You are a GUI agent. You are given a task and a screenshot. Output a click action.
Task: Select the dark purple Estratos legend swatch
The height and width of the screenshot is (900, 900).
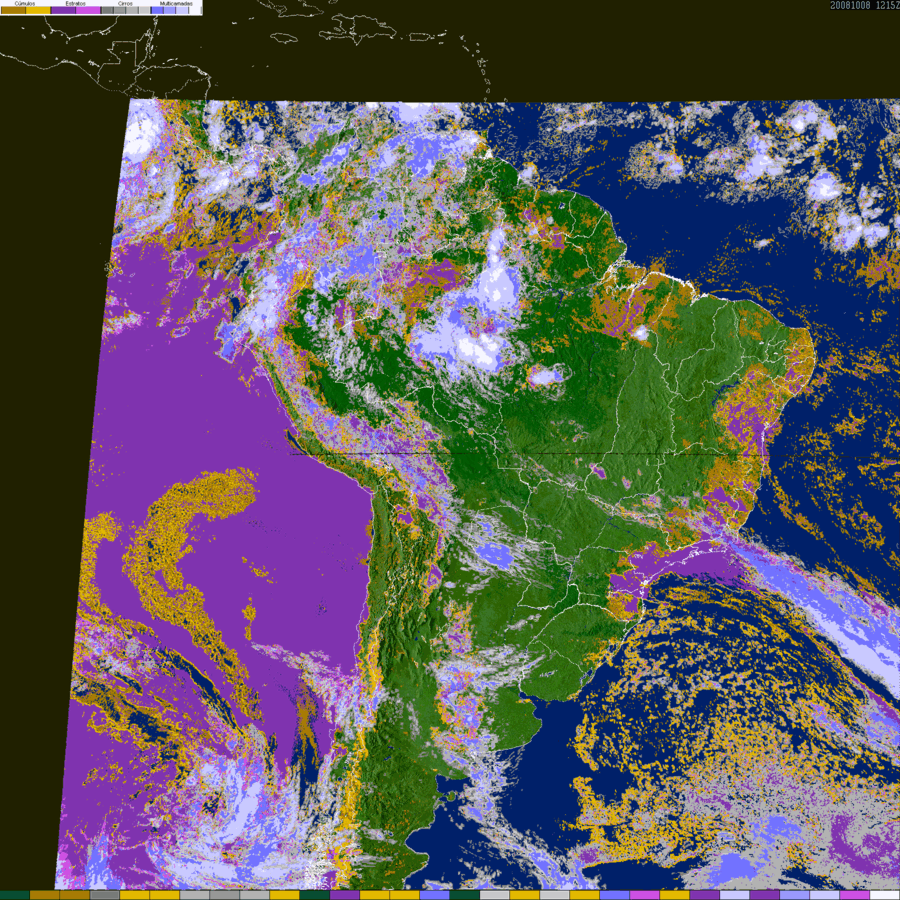[x=63, y=10]
